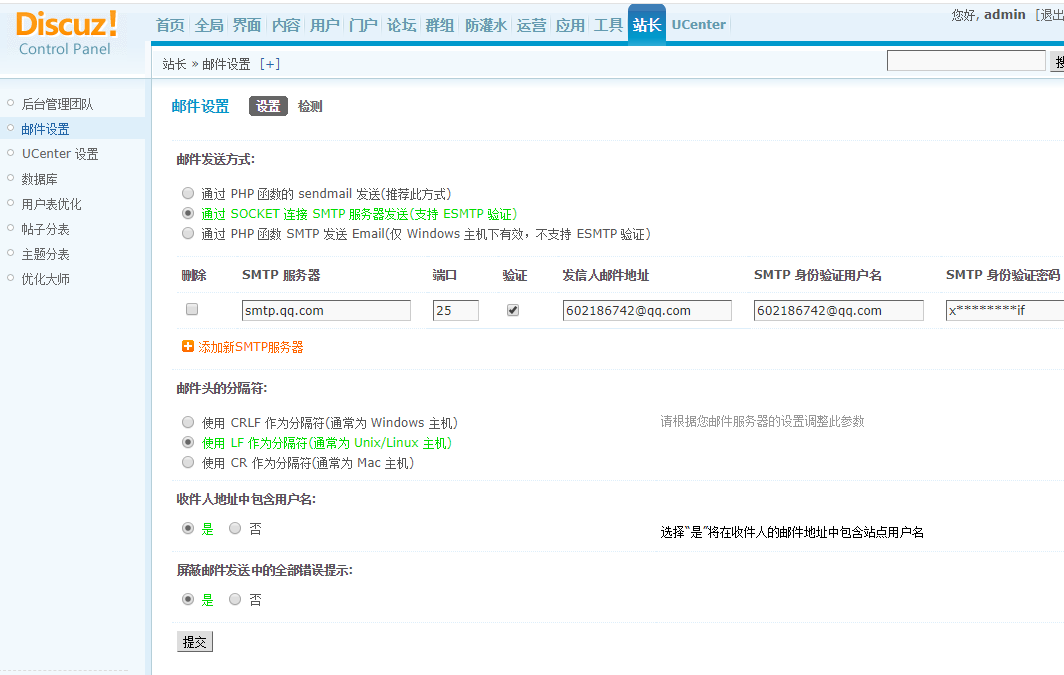Click the 端口 port number field

pos(455,311)
